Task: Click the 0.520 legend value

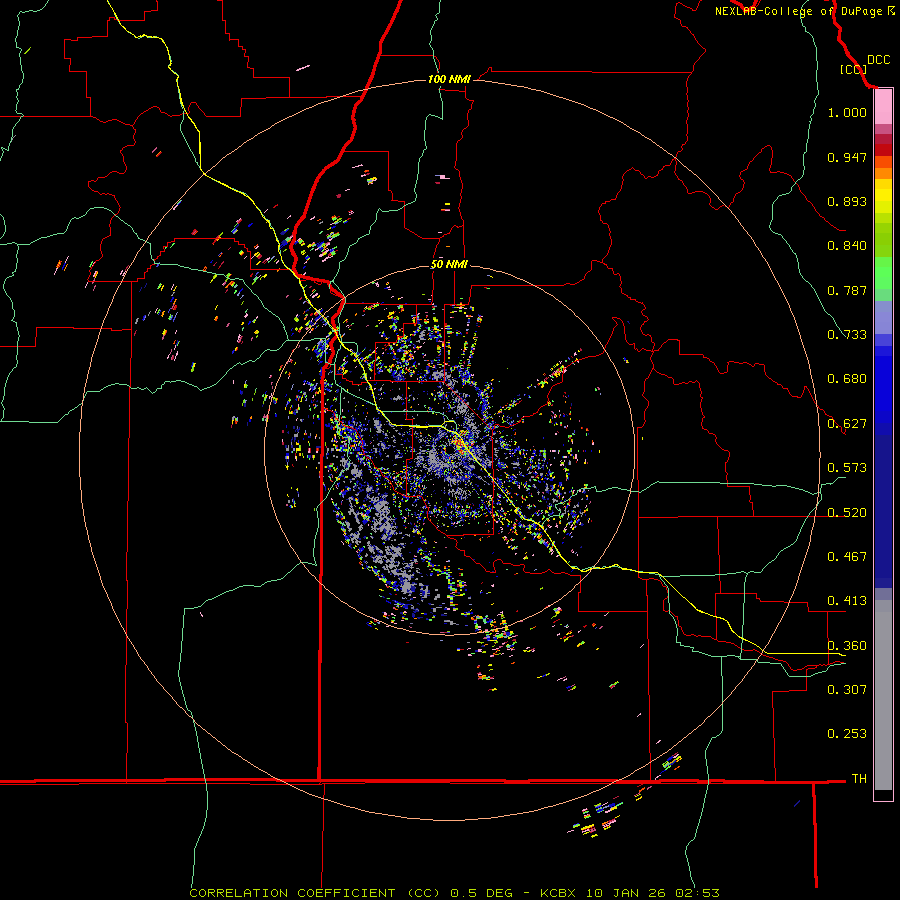Action: tap(847, 513)
